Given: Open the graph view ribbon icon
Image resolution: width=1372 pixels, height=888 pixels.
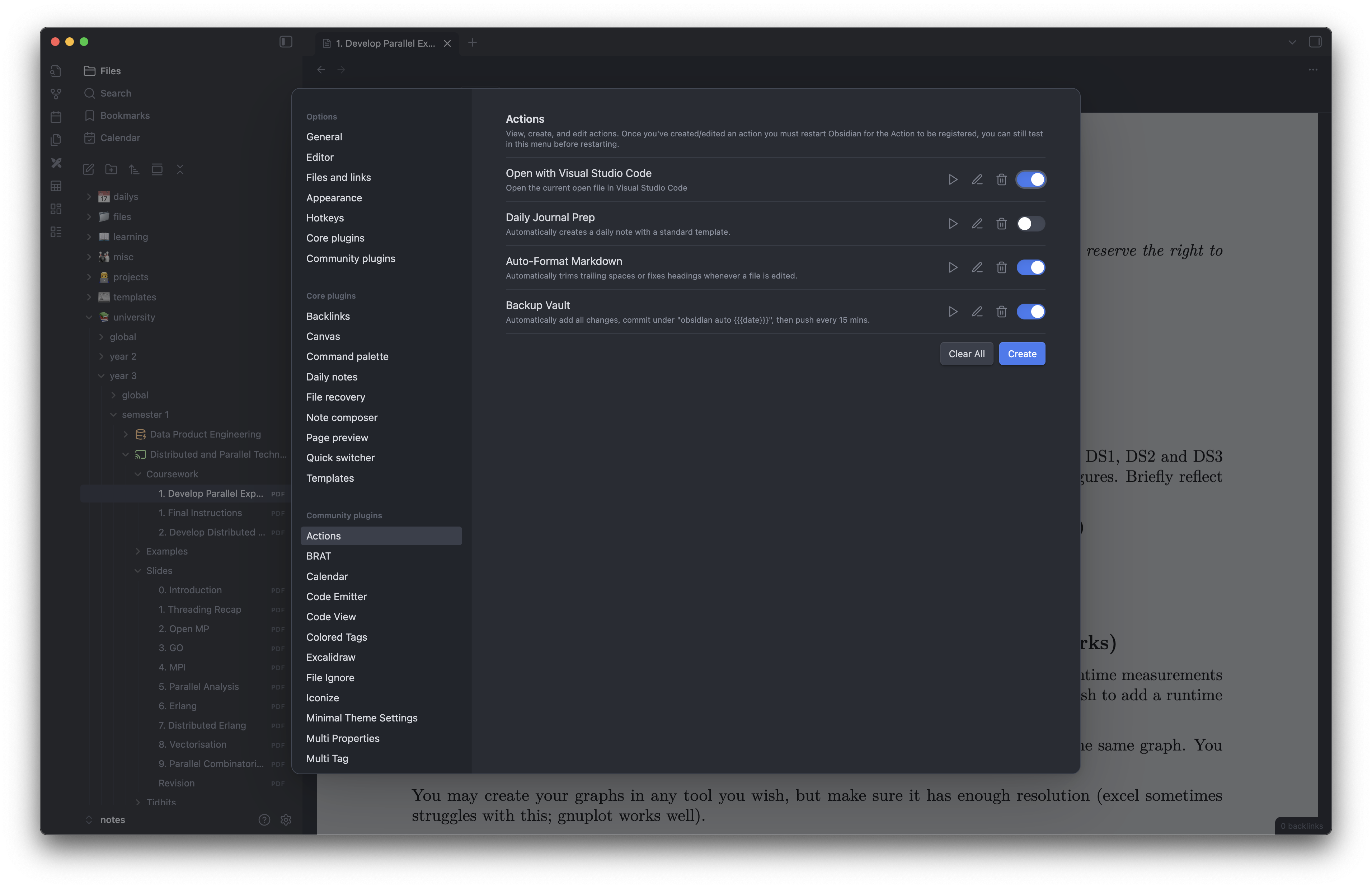Looking at the screenshot, I should click(x=56, y=93).
